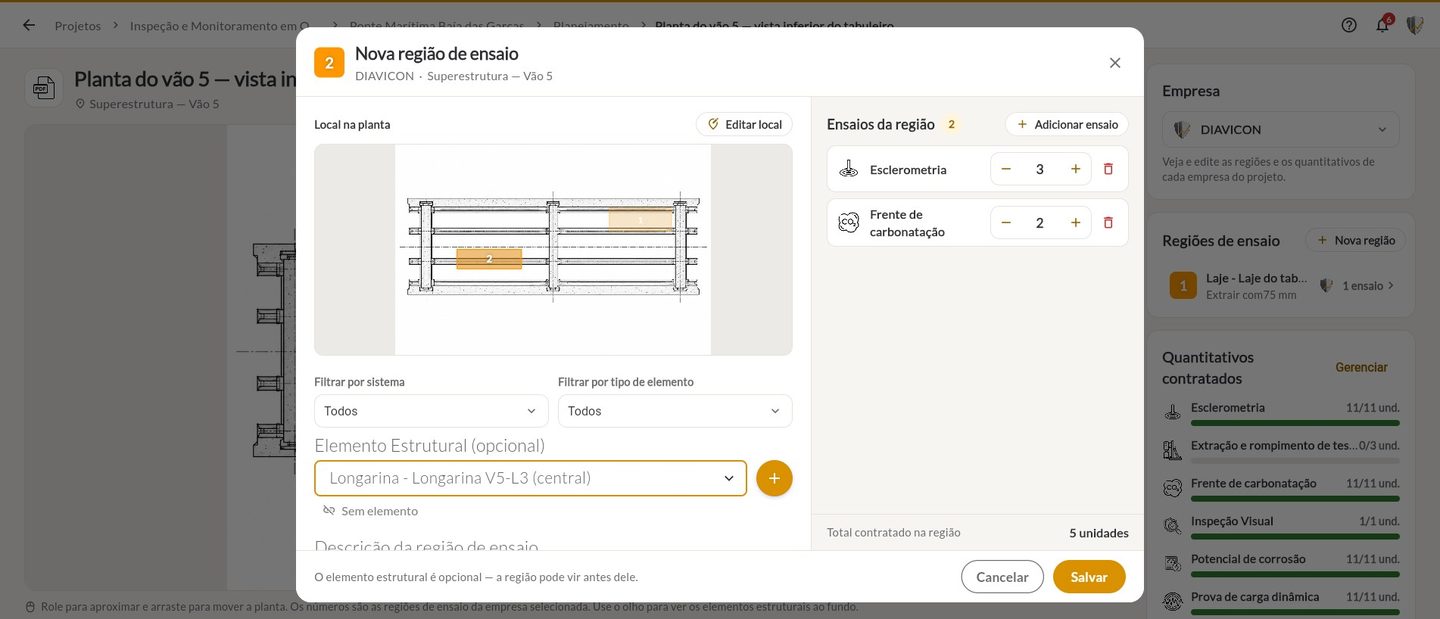
Task: Click the orange region number 2 badge
Action: pyautogui.click(x=329, y=62)
